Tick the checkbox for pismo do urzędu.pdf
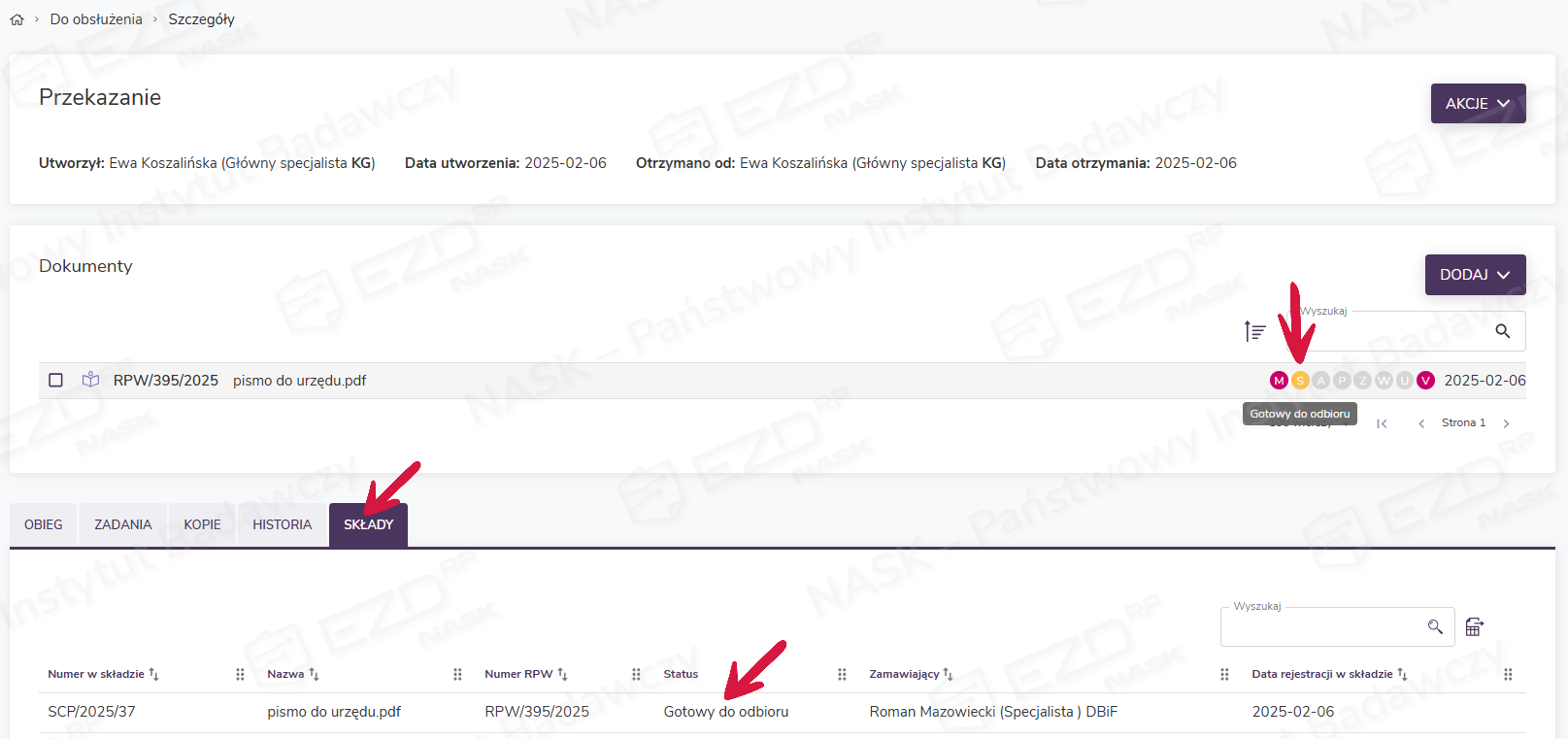Image resolution: width=1568 pixels, height=739 pixels. pos(56,380)
